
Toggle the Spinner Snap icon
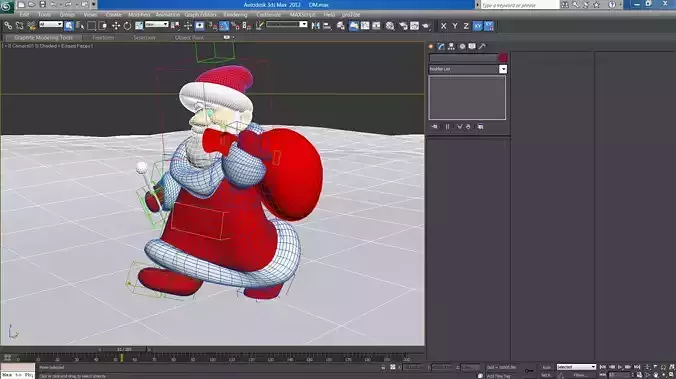(247, 26)
